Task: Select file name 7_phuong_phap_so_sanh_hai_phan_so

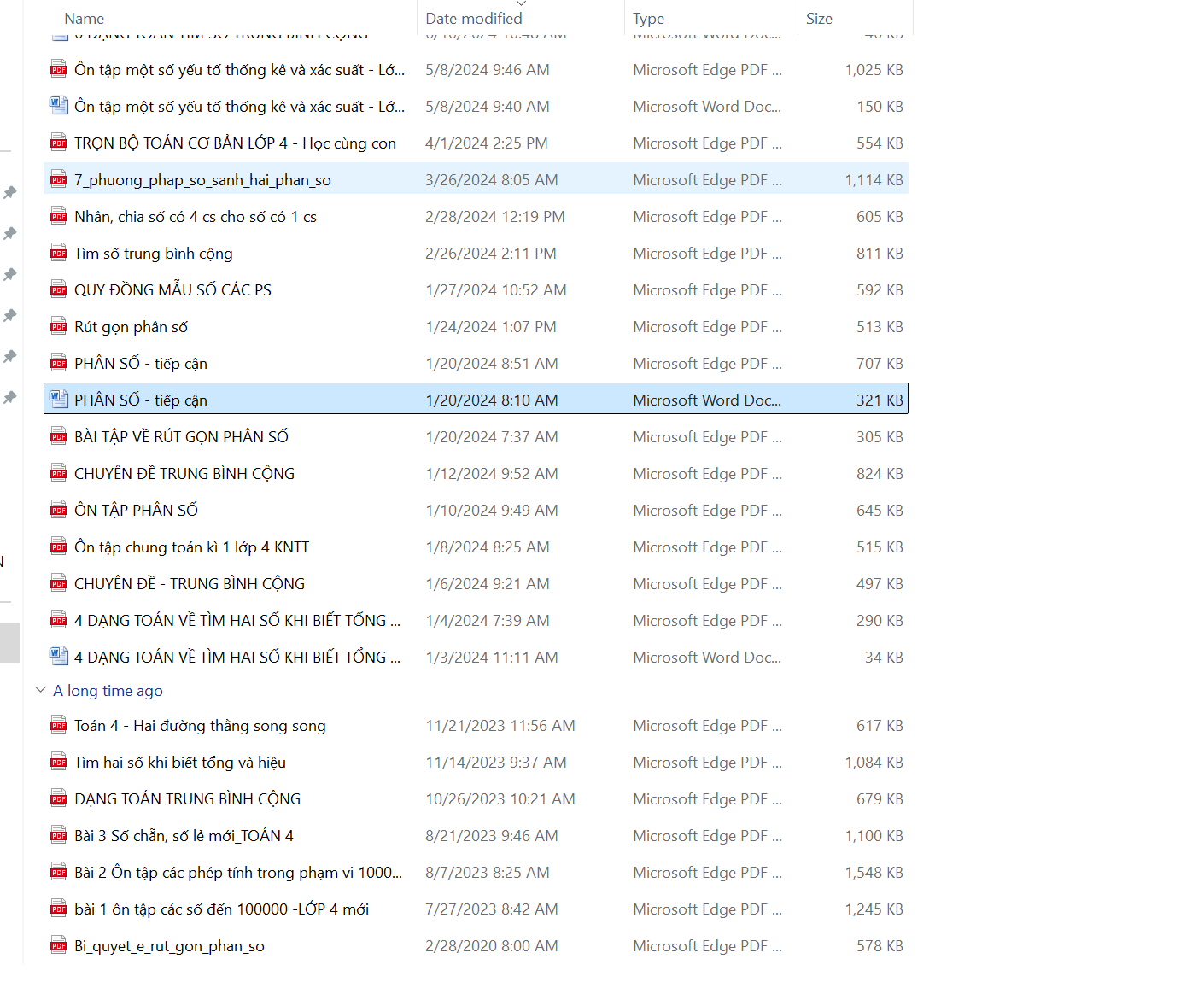Action: pyautogui.click(x=202, y=180)
